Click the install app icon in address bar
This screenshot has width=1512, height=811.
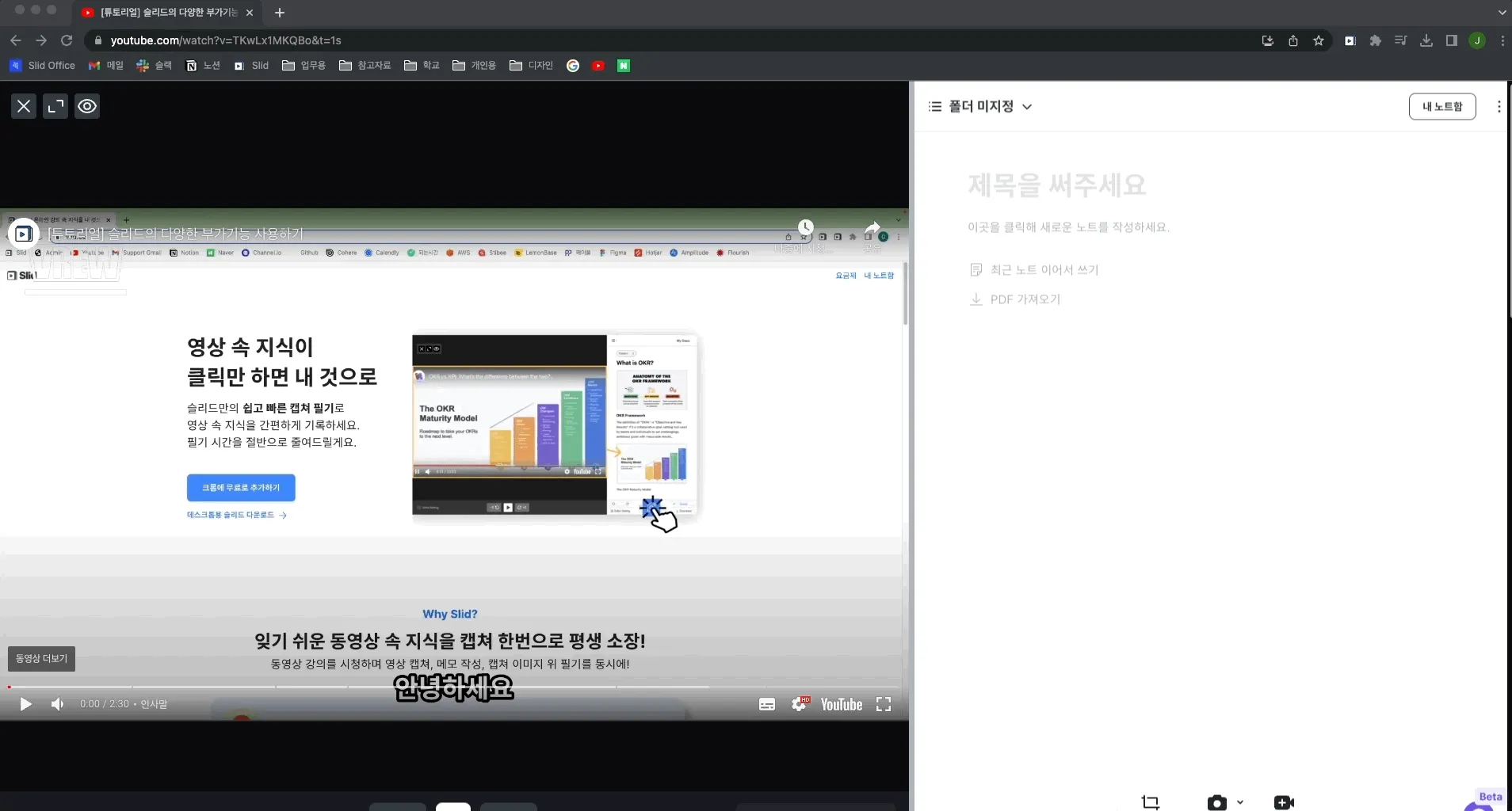tap(1268, 40)
